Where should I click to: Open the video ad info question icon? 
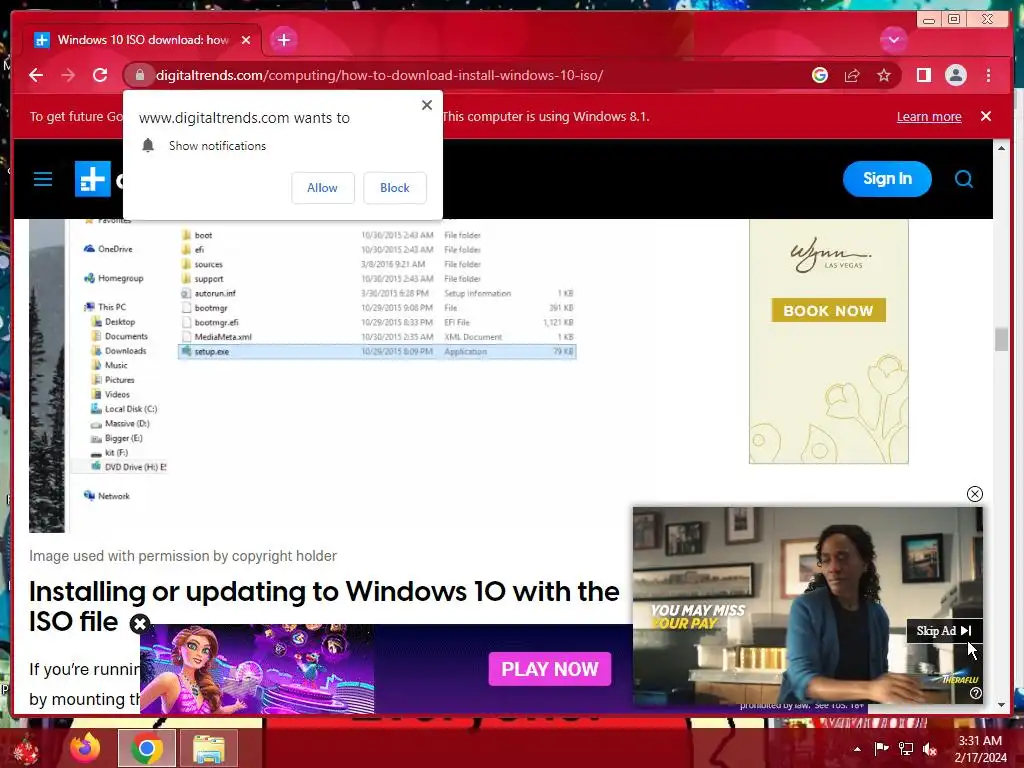976,693
